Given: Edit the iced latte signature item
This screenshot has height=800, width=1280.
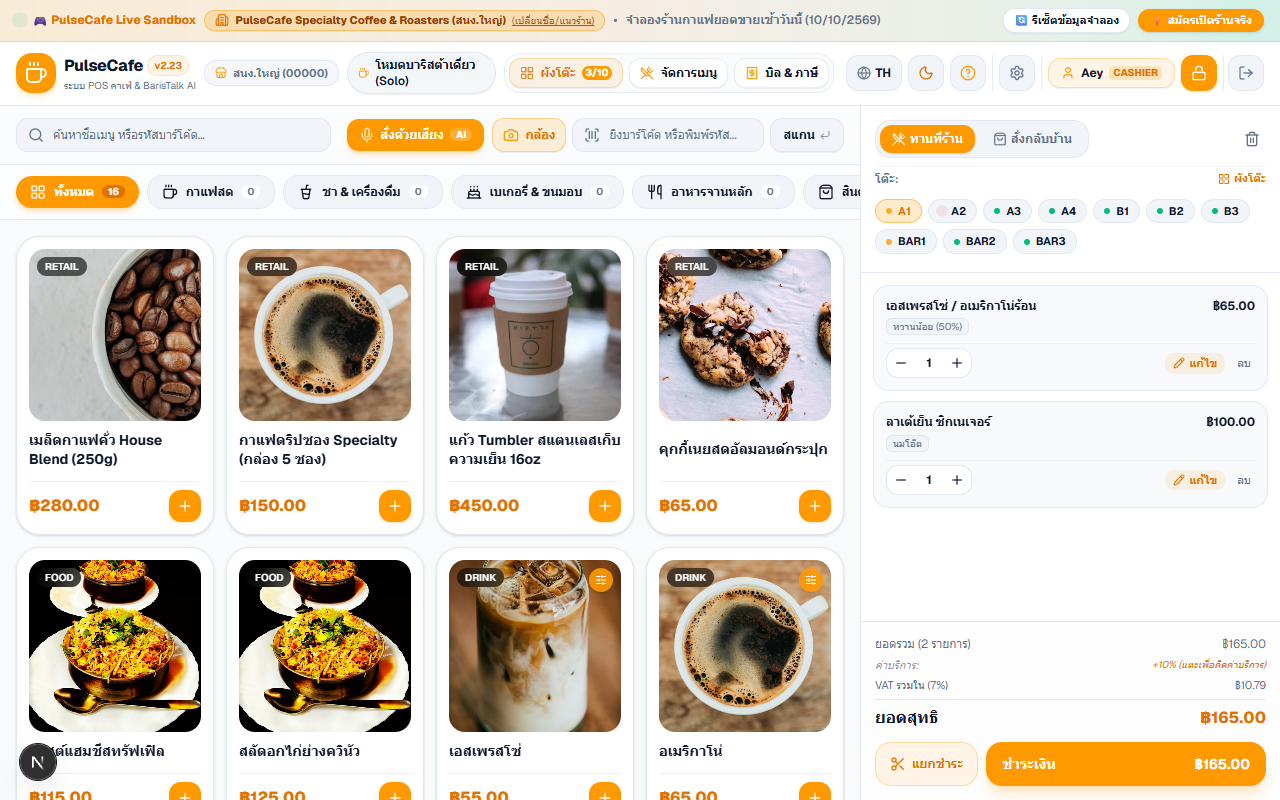Looking at the screenshot, I should click(x=1195, y=480).
